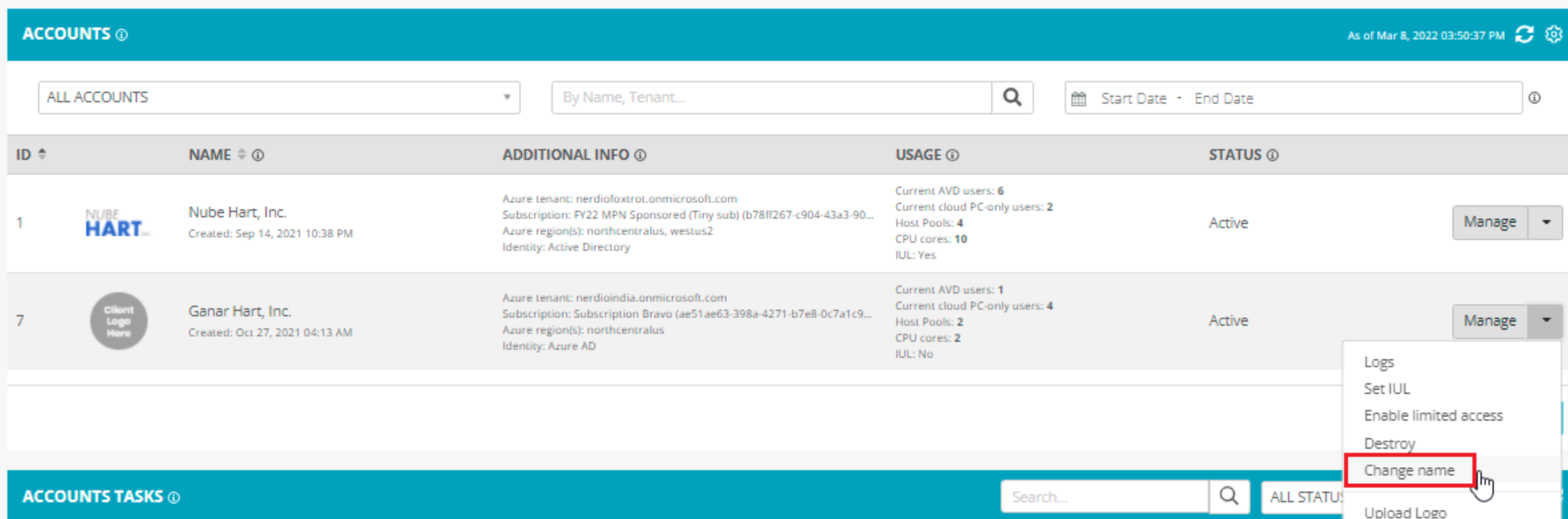Image resolution: width=1568 pixels, height=519 pixels.
Task: Click Manage button for Ganar Hart, Inc.
Action: point(1489,321)
